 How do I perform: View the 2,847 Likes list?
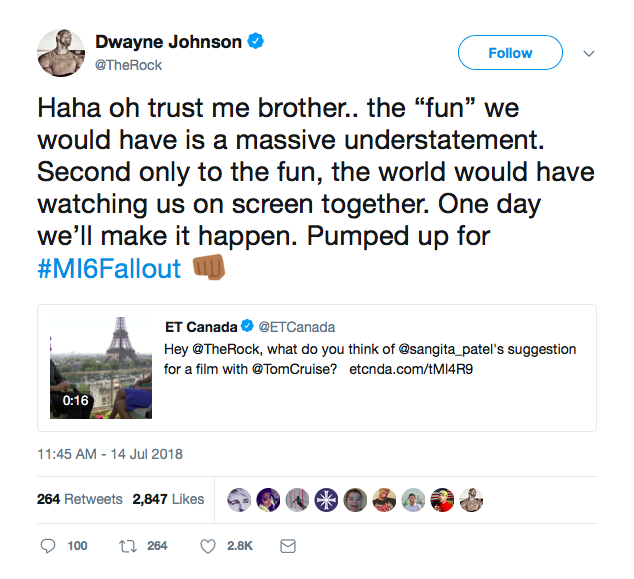click(x=168, y=499)
